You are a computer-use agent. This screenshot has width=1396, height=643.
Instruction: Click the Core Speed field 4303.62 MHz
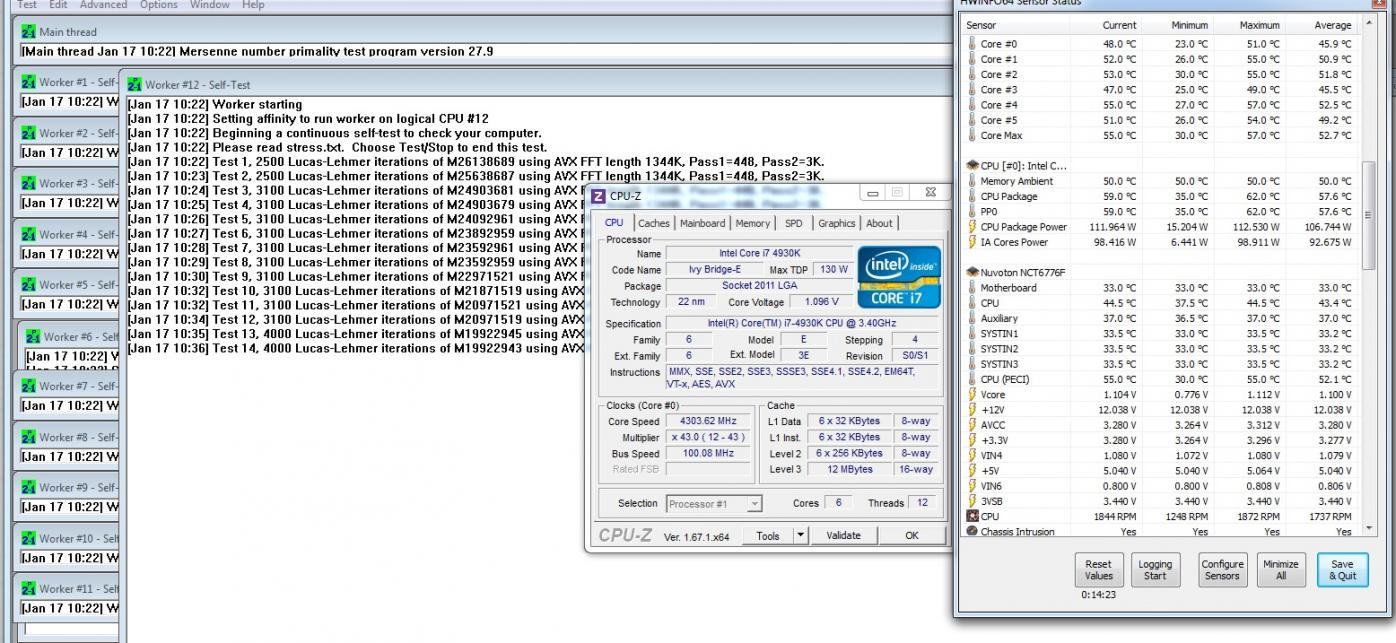(x=707, y=422)
